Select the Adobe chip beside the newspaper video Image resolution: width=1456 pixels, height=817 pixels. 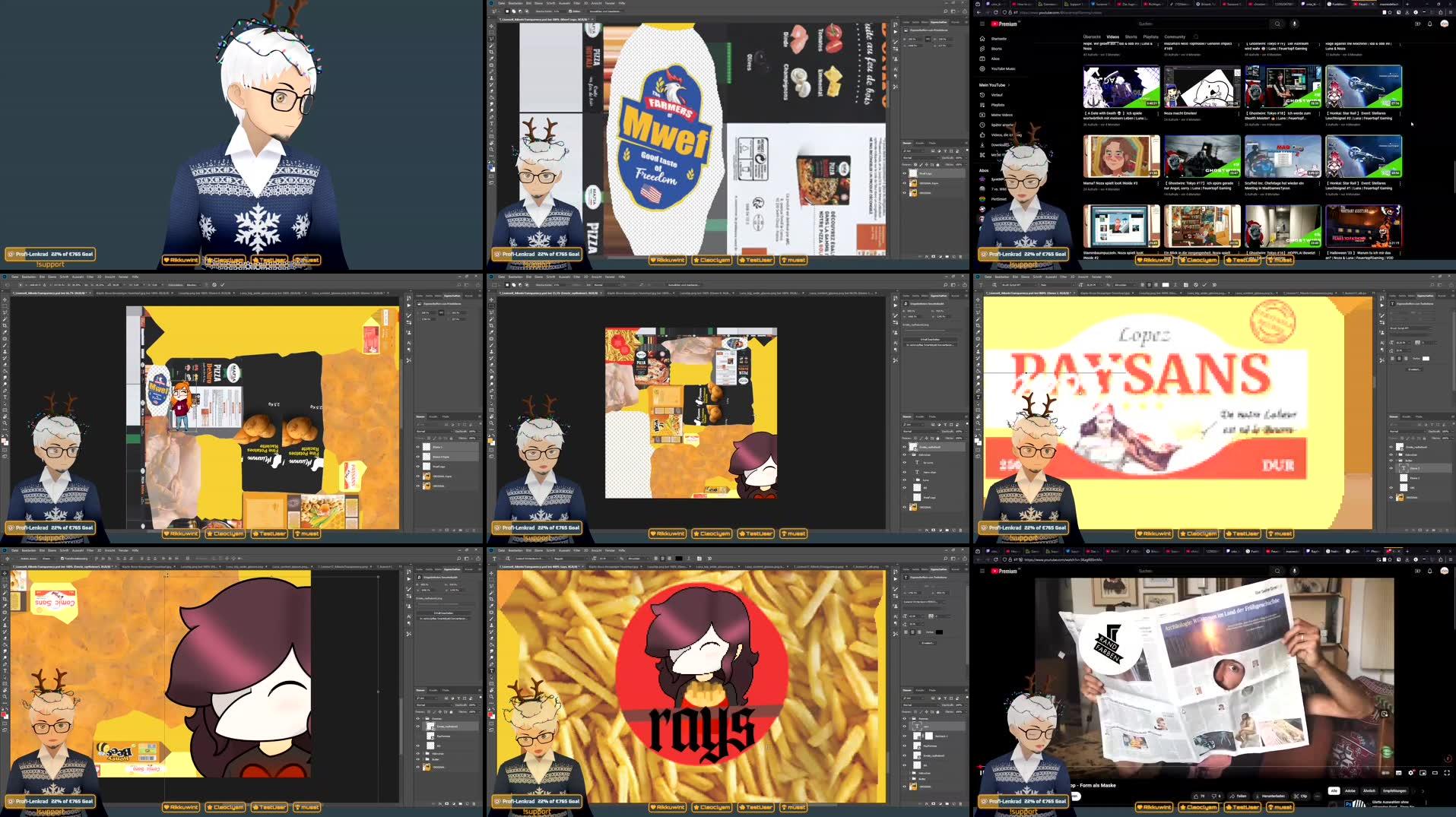tap(1350, 790)
